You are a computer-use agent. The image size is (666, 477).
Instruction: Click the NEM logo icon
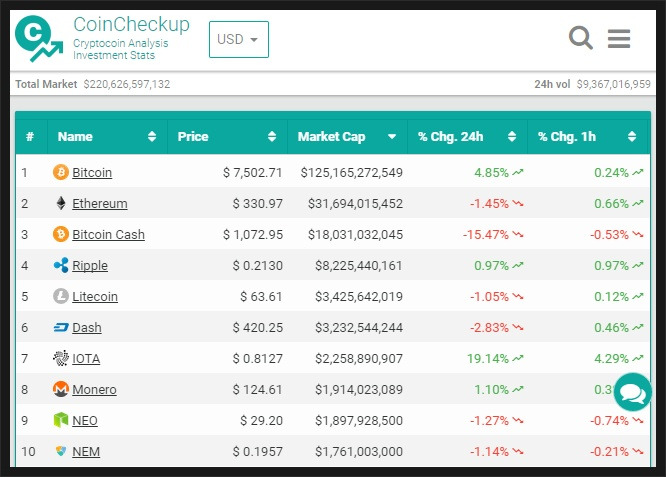61,451
